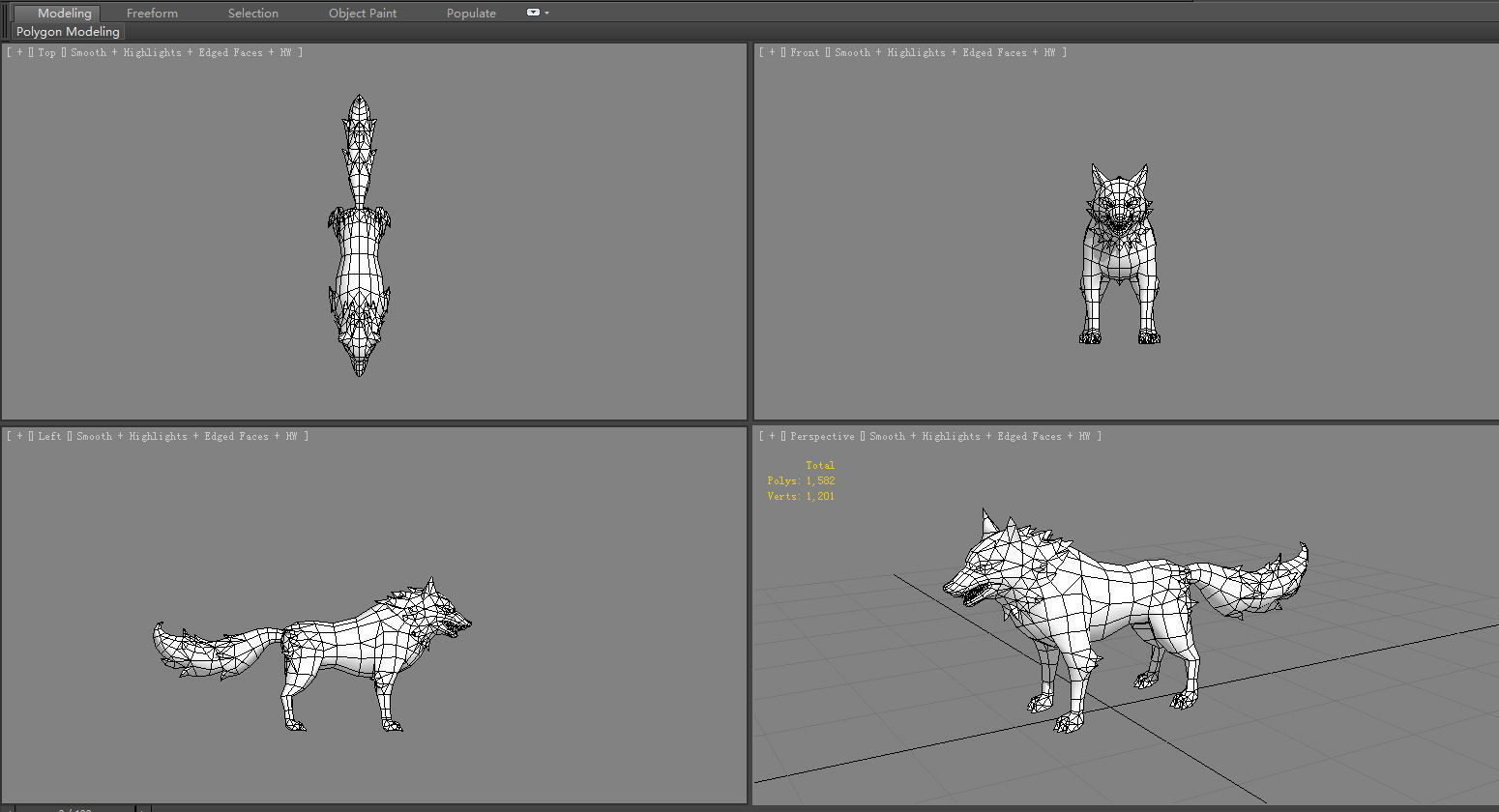Click the minimize ribbon icon right of Populate
The height and width of the screenshot is (812, 1499).
531,12
